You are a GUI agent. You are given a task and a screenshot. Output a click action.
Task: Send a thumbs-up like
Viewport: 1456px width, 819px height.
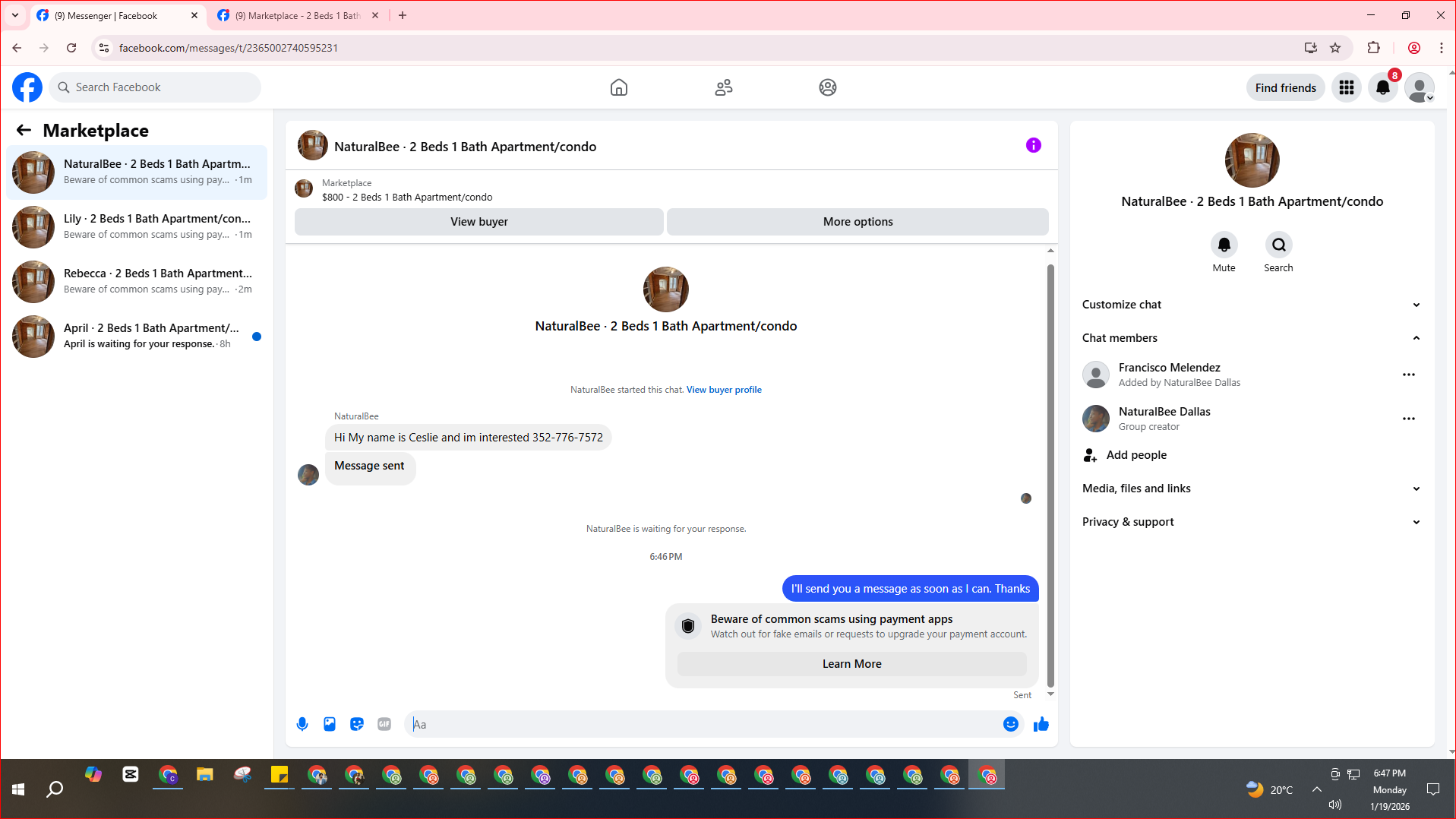point(1041,724)
